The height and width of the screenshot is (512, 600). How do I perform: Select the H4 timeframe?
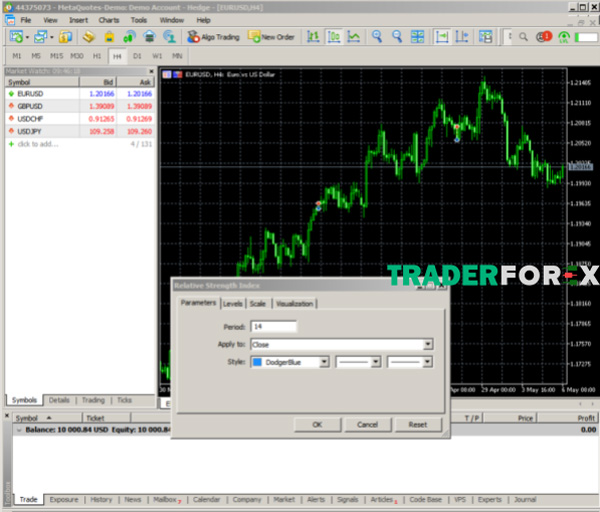117,56
